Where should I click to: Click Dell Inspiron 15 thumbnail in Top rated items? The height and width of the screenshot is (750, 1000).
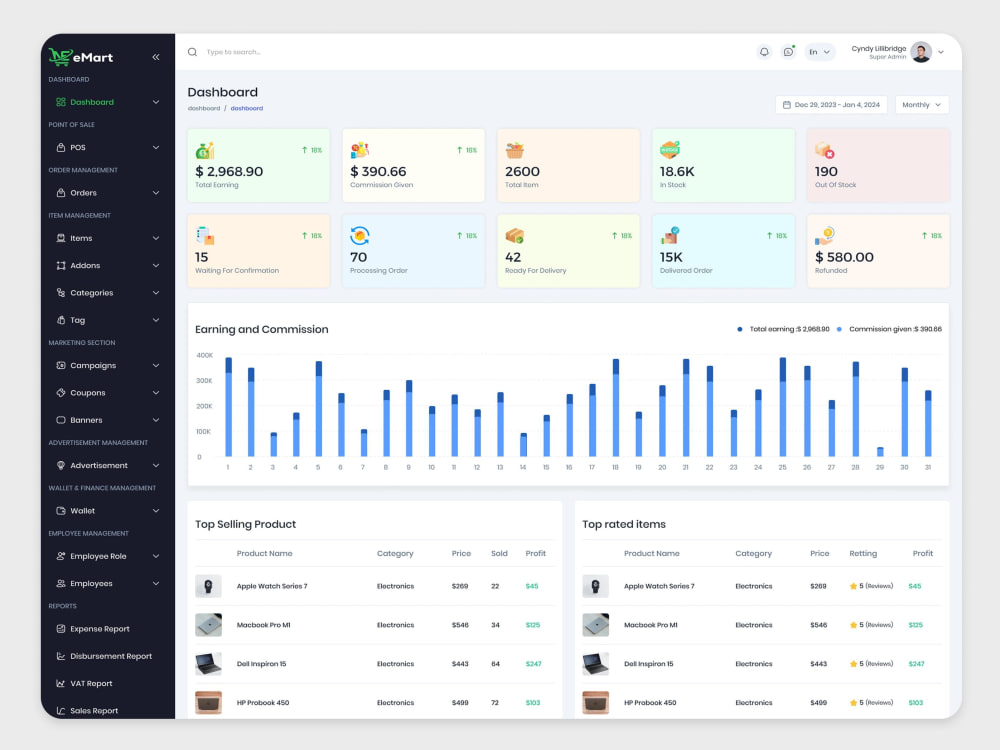[596, 664]
